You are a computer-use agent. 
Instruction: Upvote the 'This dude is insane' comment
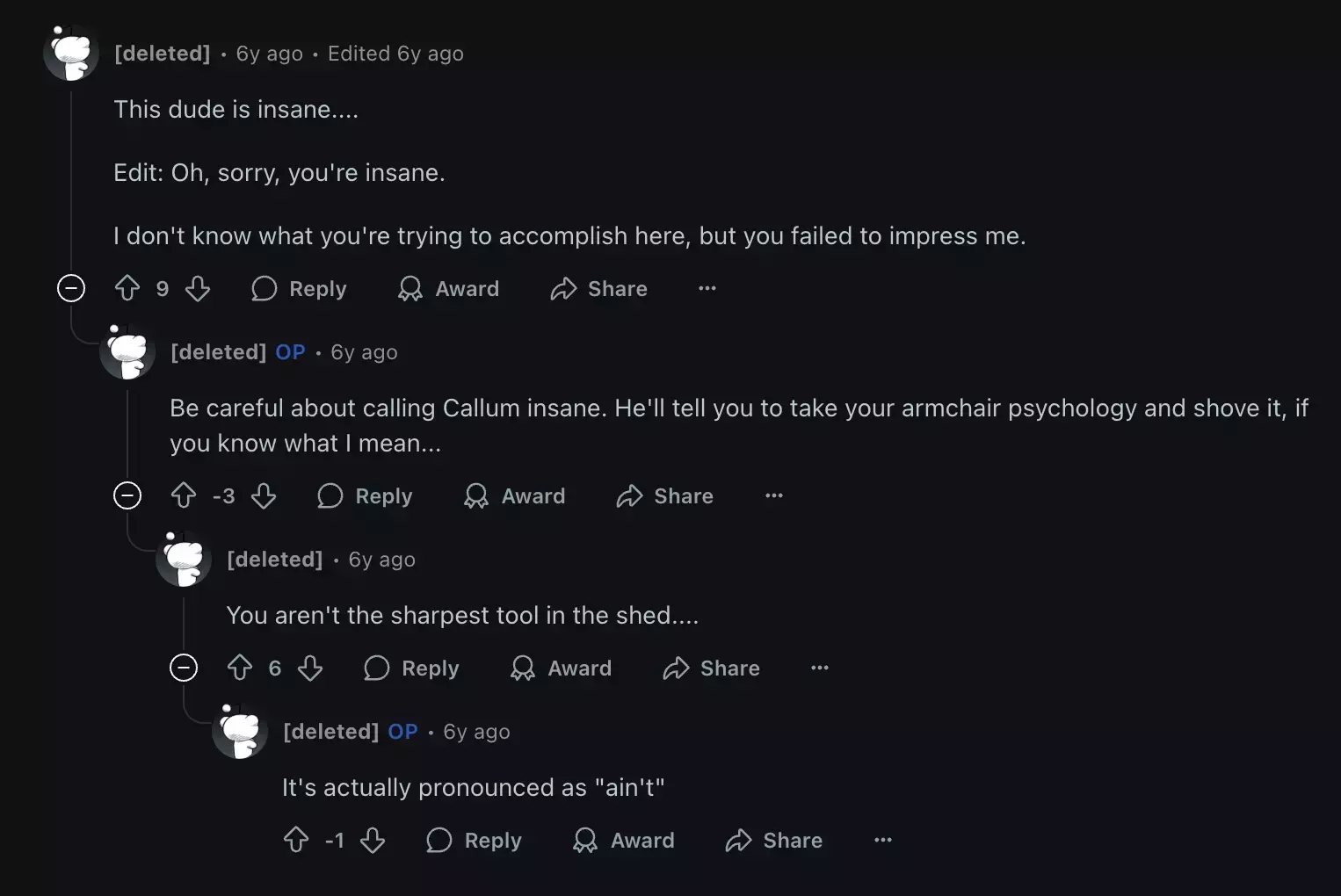[x=127, y=288]
